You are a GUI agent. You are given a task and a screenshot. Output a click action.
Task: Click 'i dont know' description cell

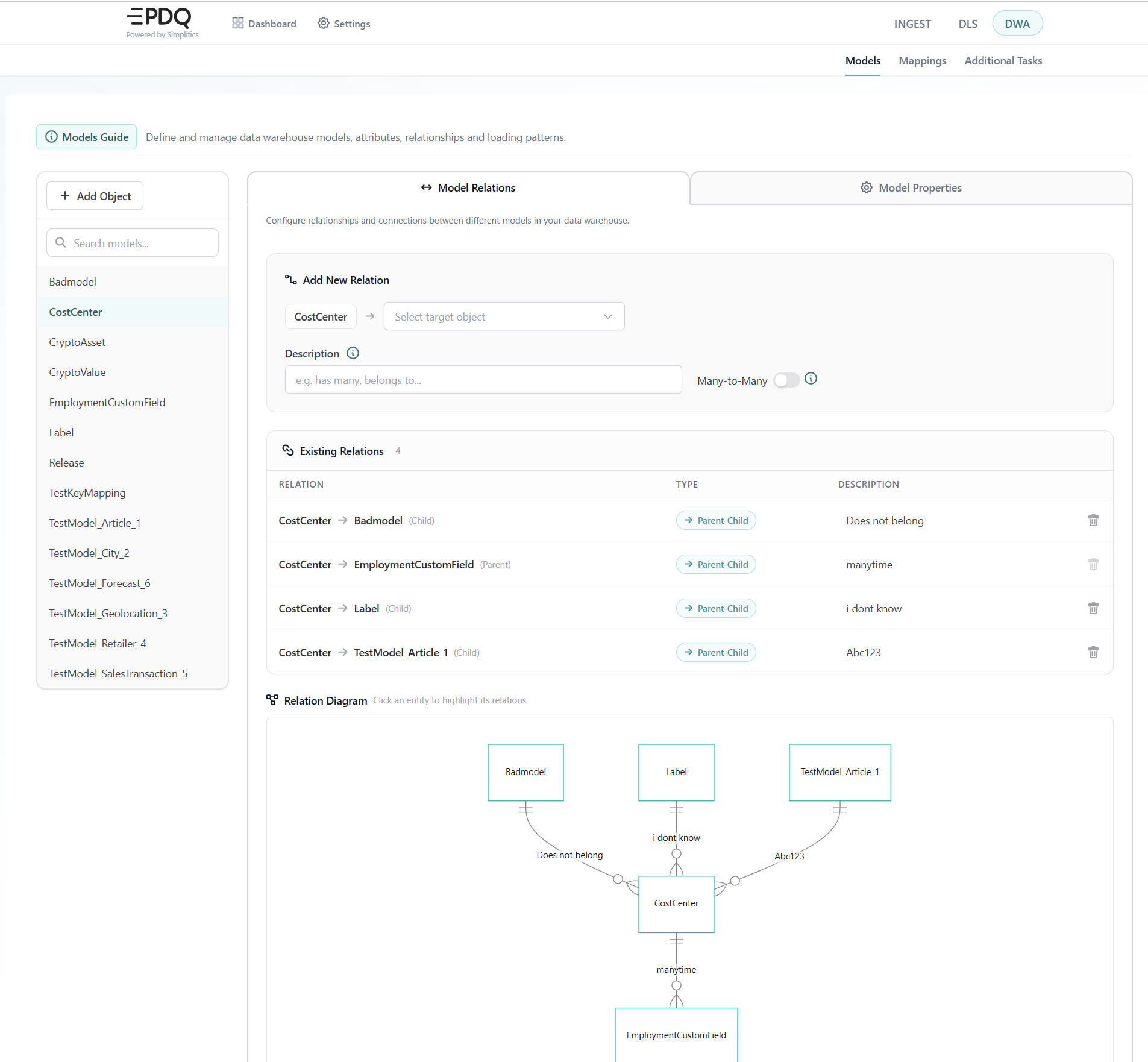pyautogui.click(x=874, y=609)
